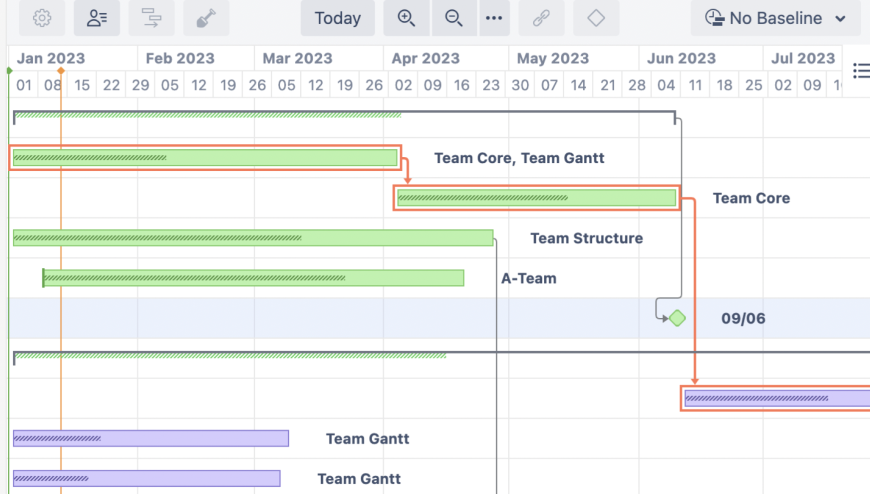Click the A-Team task bar
Image resolution: width=870 pixels, height=494 pixels.
tap(253, 278)
